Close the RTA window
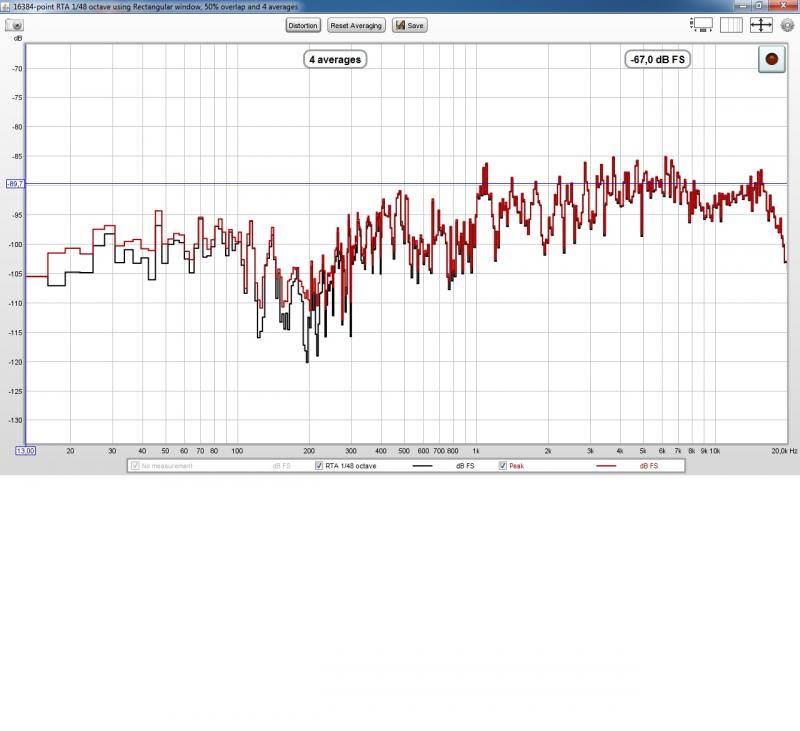Viewport: 800px width, 731px height. click(x=784, y=5)
